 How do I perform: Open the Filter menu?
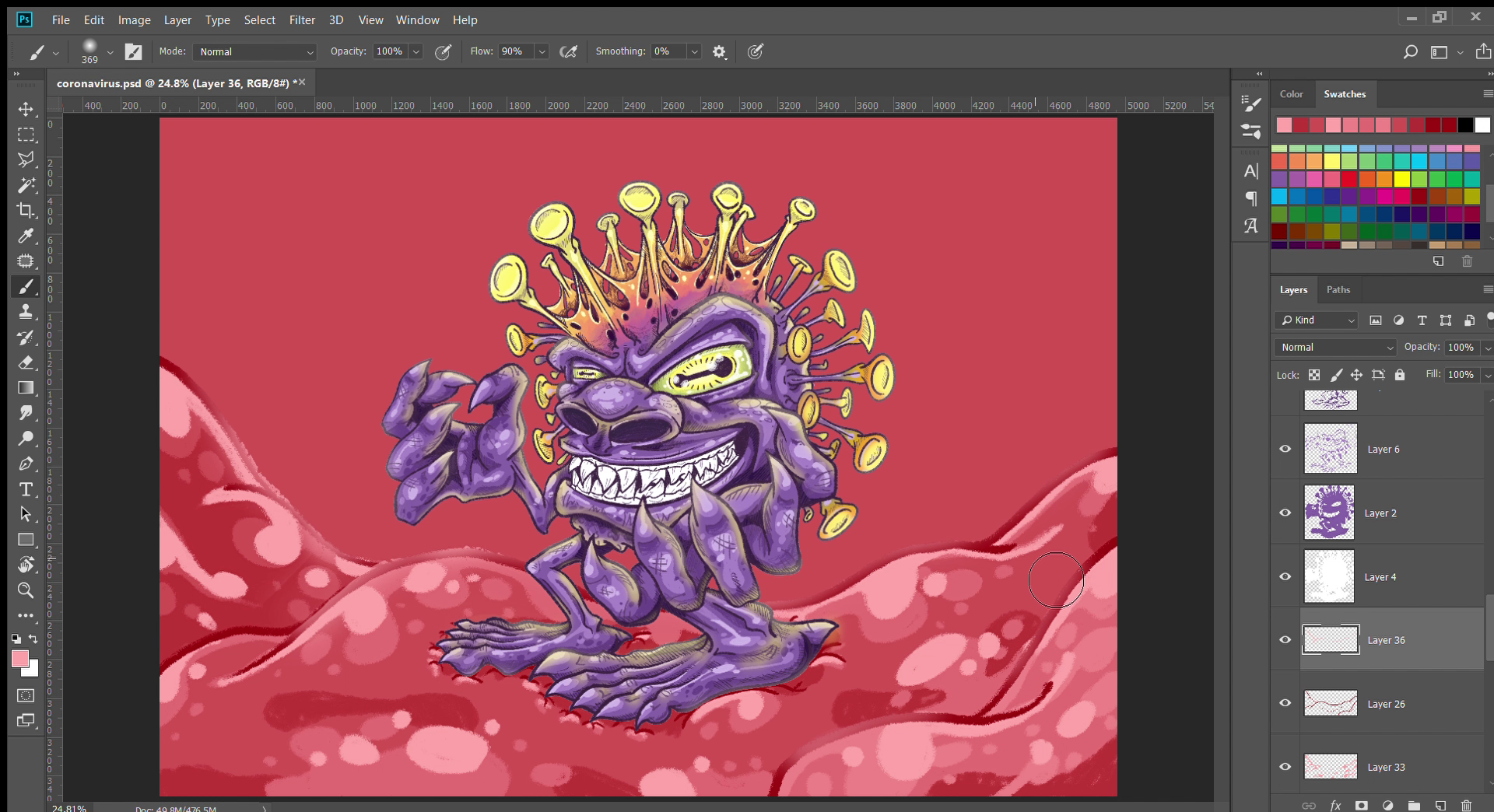(302, 20)
